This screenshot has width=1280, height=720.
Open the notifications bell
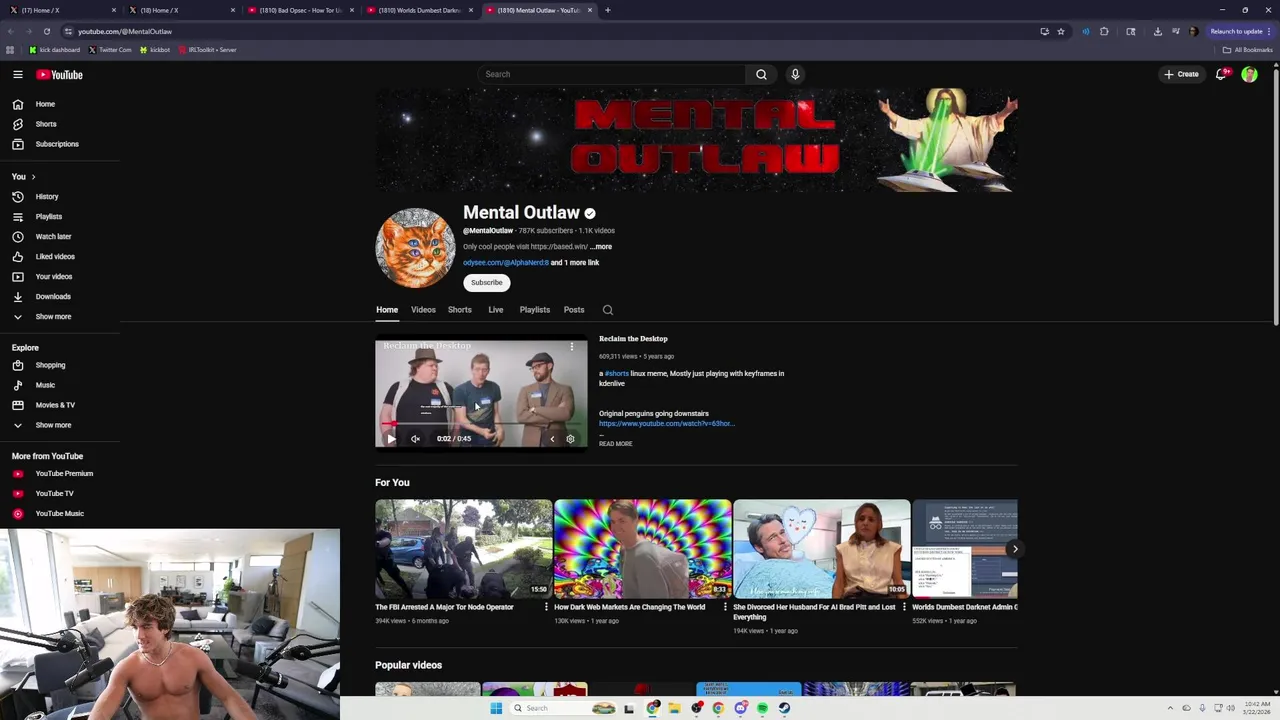click(1221, 74)
